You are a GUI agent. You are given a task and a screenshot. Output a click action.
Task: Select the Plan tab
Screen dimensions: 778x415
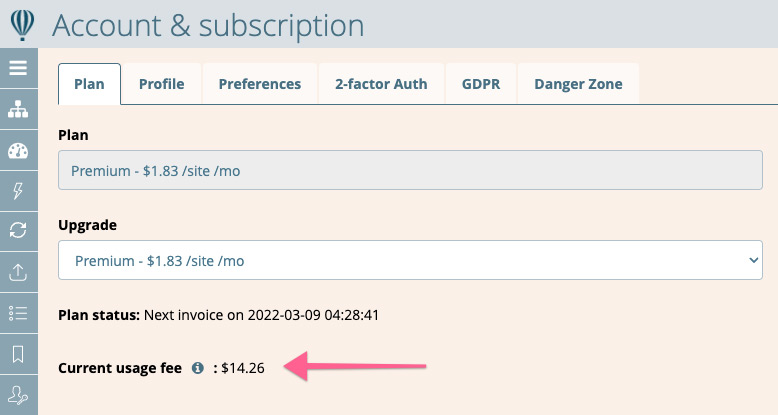tap(89, 84)
